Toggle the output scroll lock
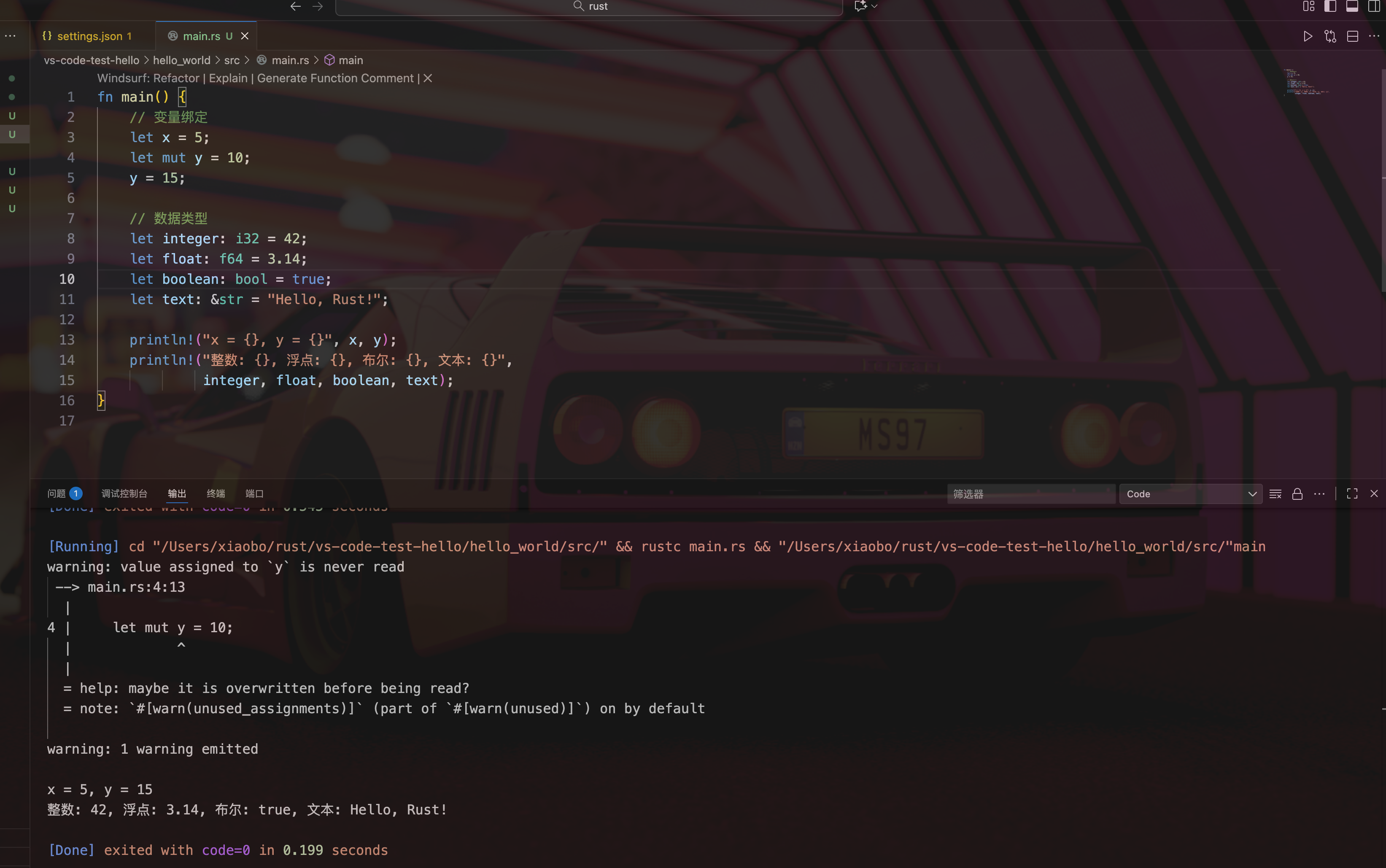Viewport: 1386px width, 868px height. (1297, 494)
